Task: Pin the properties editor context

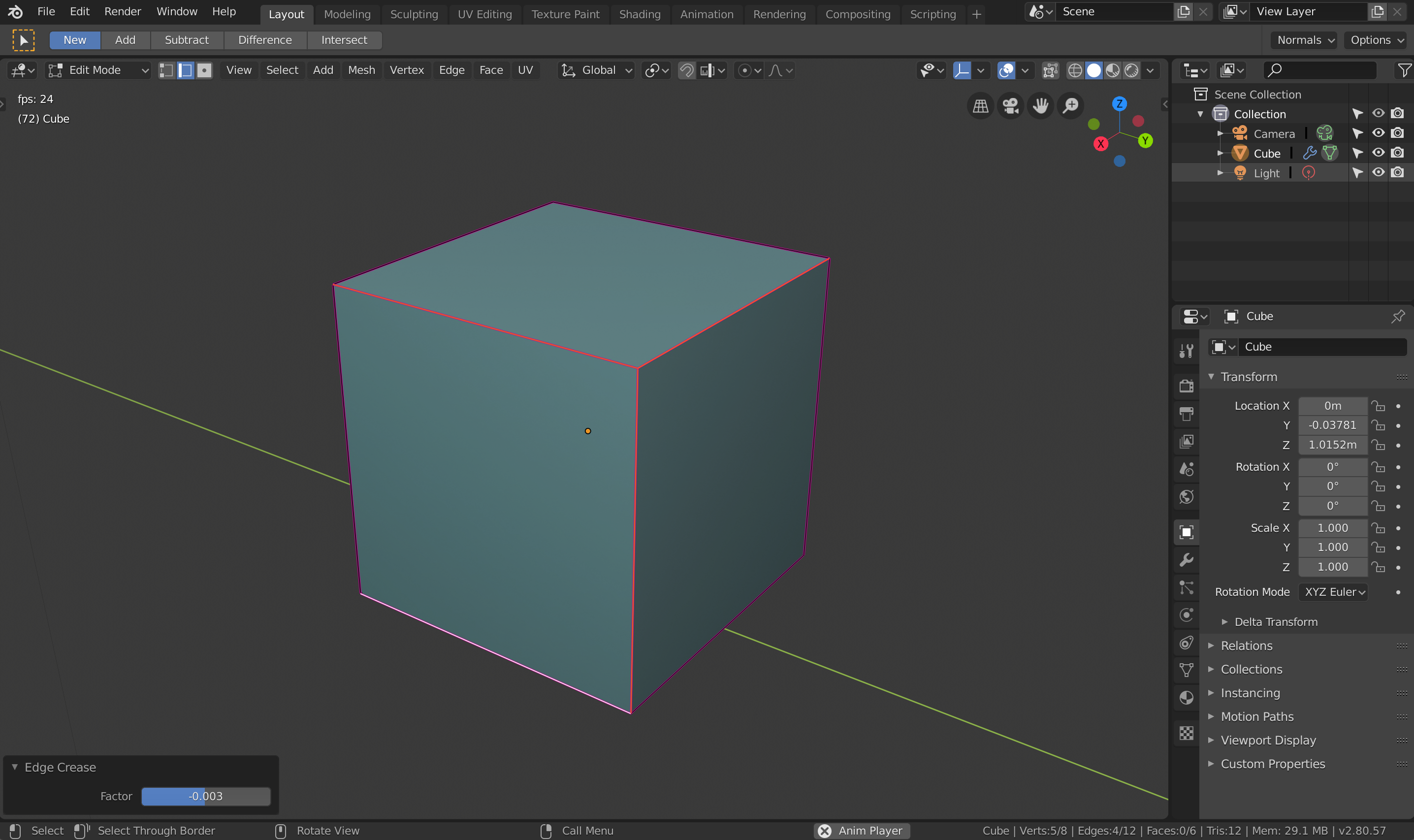Action: point(1398,317)
